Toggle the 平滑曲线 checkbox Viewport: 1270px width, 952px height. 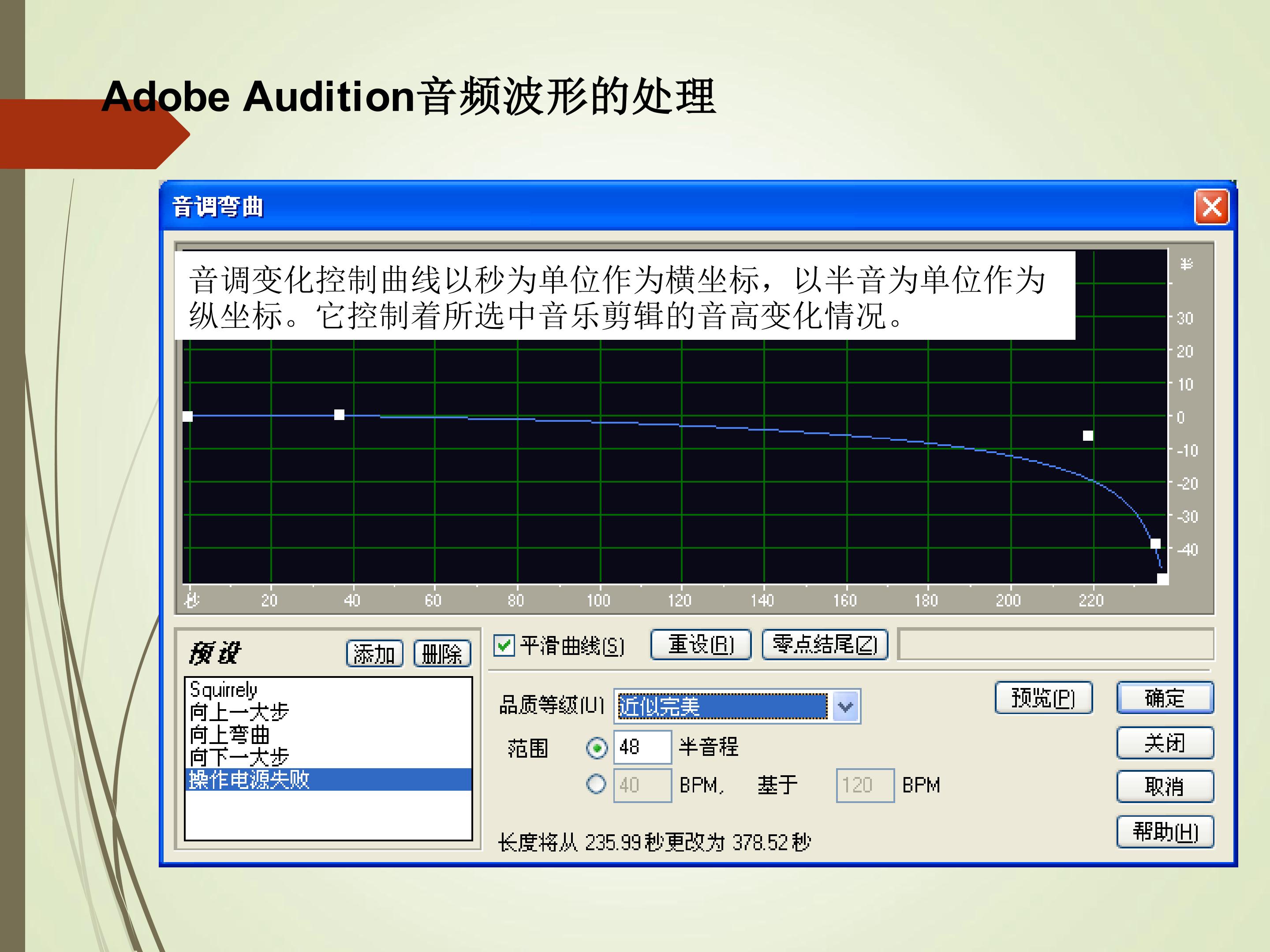click(x=504, y=646)
